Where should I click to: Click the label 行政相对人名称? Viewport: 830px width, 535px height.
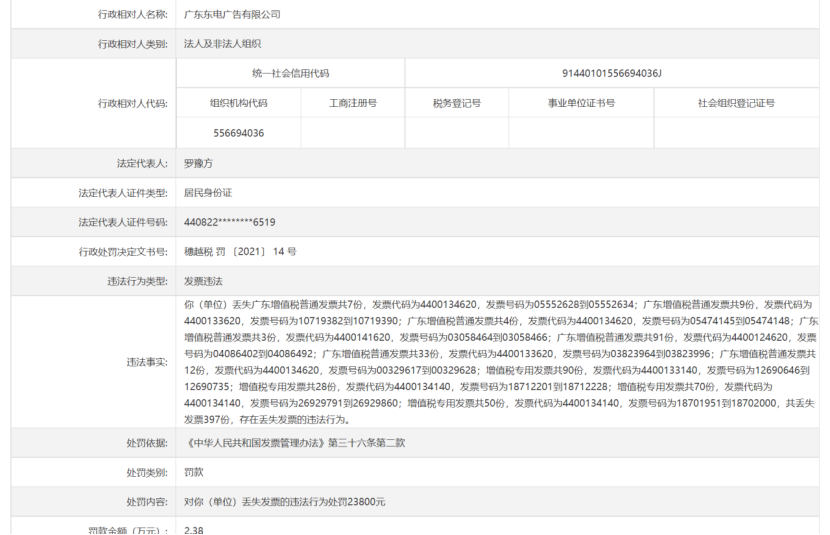(132, 14)
